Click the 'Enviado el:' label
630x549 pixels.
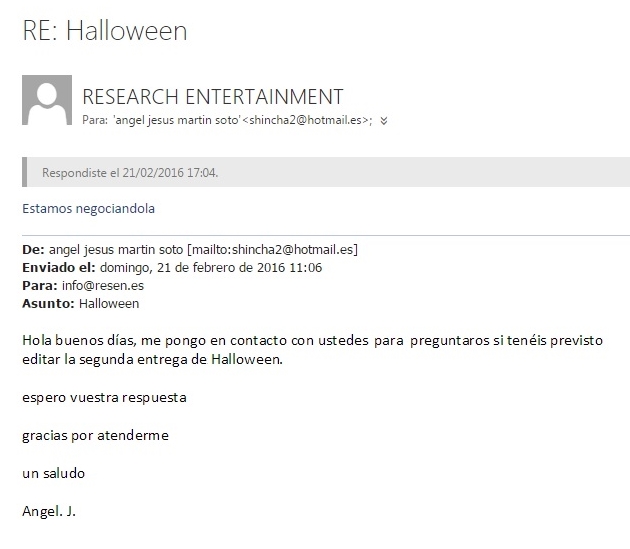pos(58,268)
